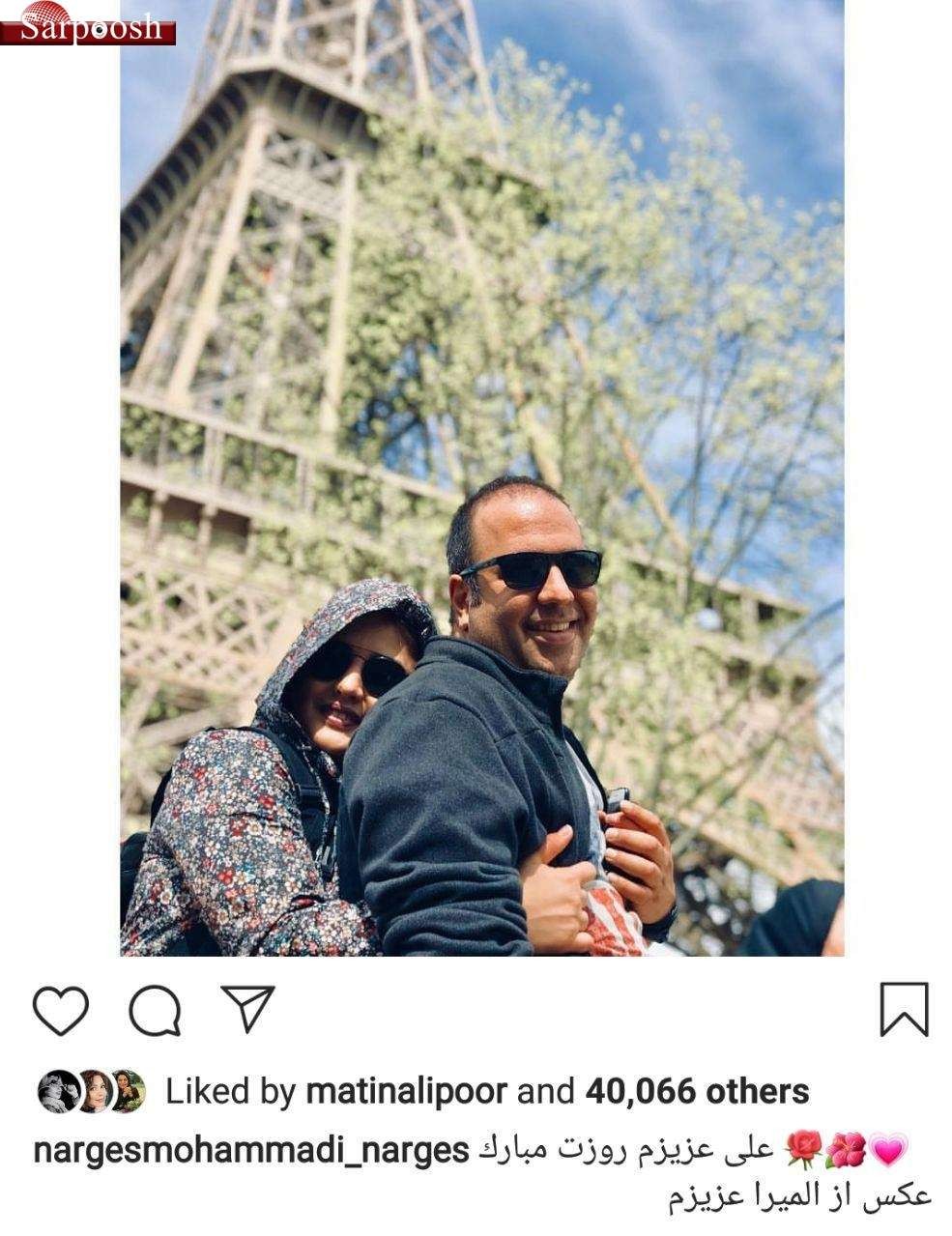
Task: View the 40,066 others who liked
Action: (x=697, y=1092)
